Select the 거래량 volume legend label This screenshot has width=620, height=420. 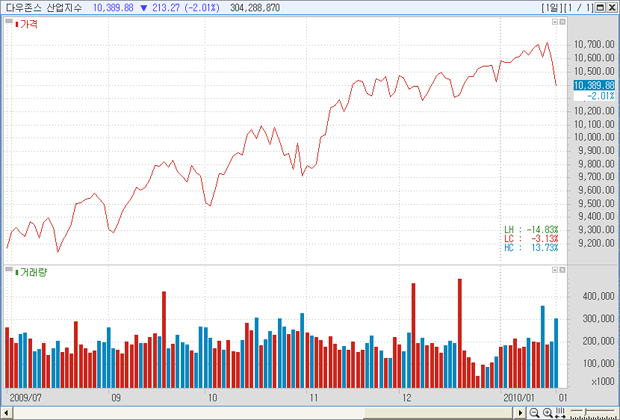(x=31, y=272)
